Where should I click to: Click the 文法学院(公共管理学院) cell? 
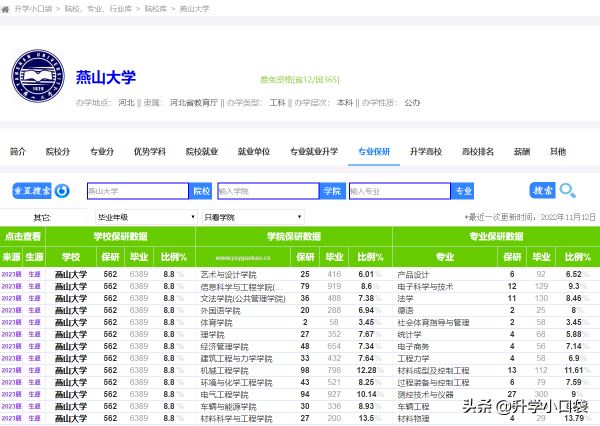click(x=243, y=298)
